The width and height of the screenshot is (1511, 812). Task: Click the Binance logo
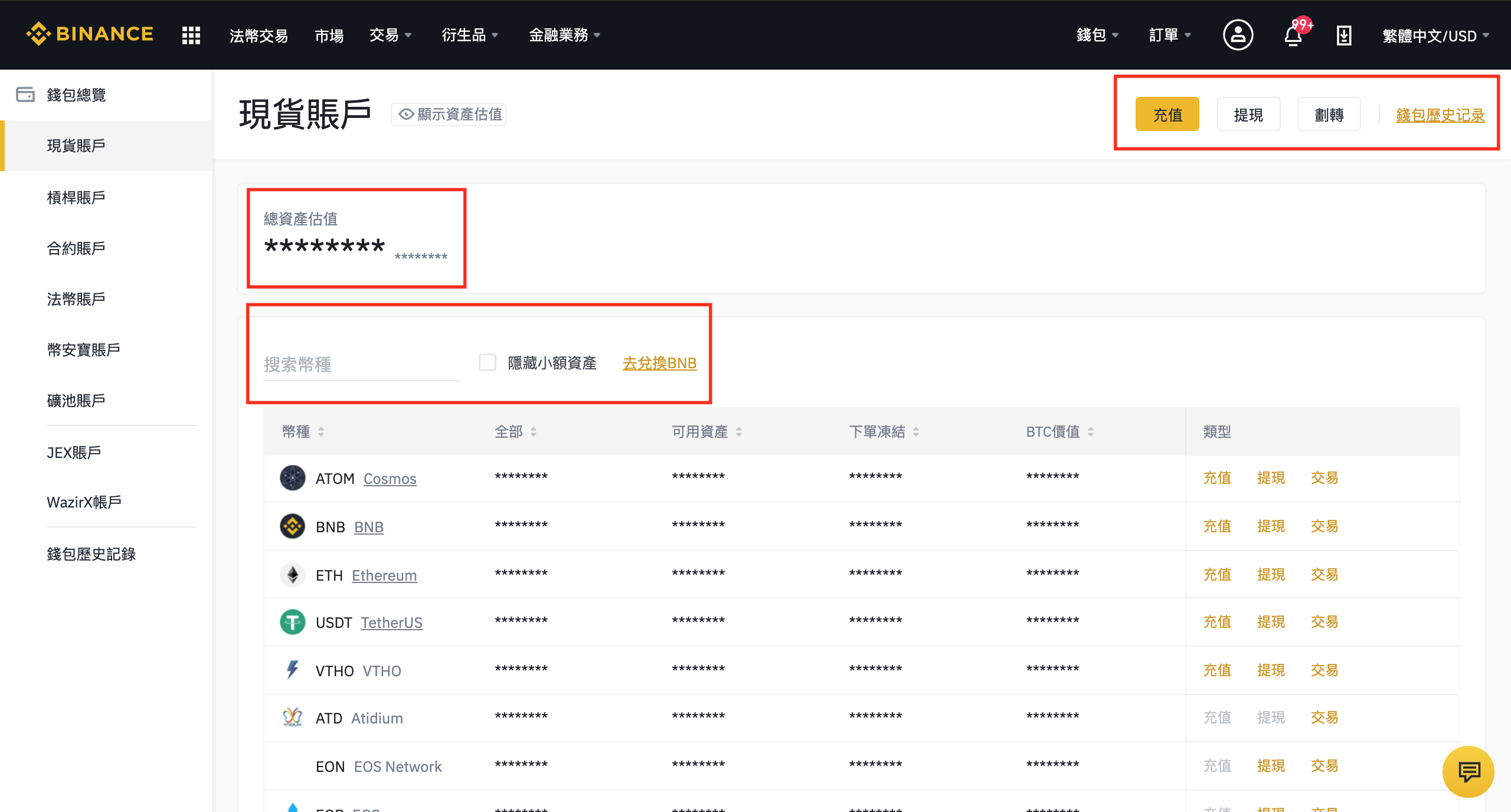[x=90, y=34]
